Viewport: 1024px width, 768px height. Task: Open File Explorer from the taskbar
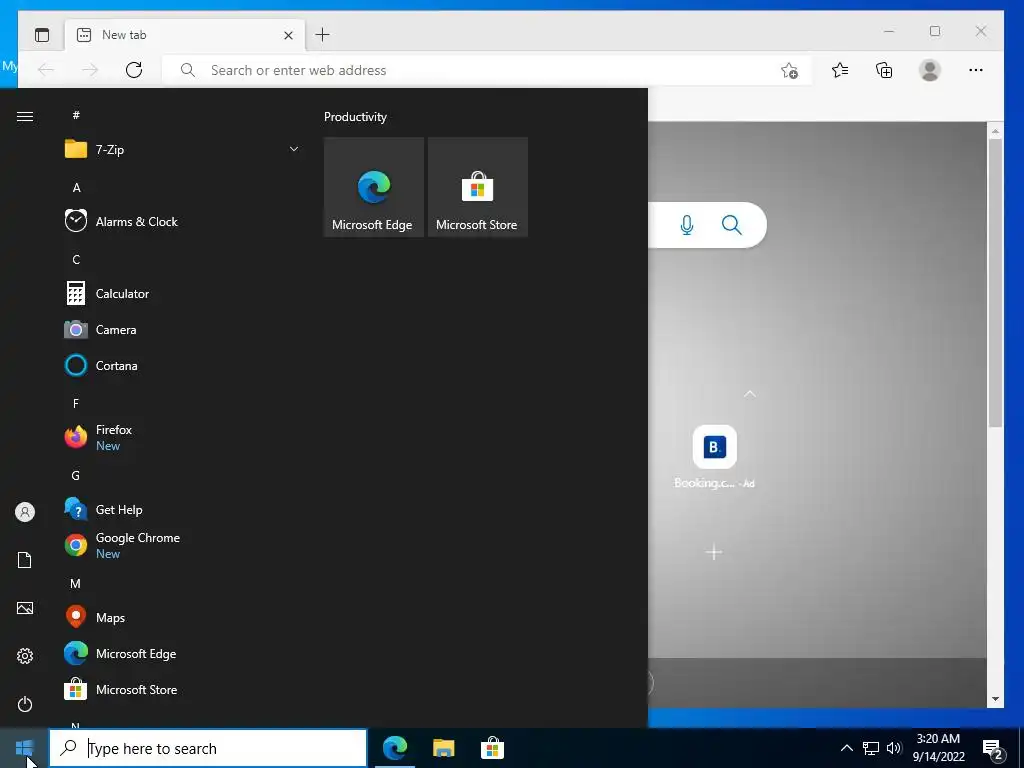tap(443, 748)
